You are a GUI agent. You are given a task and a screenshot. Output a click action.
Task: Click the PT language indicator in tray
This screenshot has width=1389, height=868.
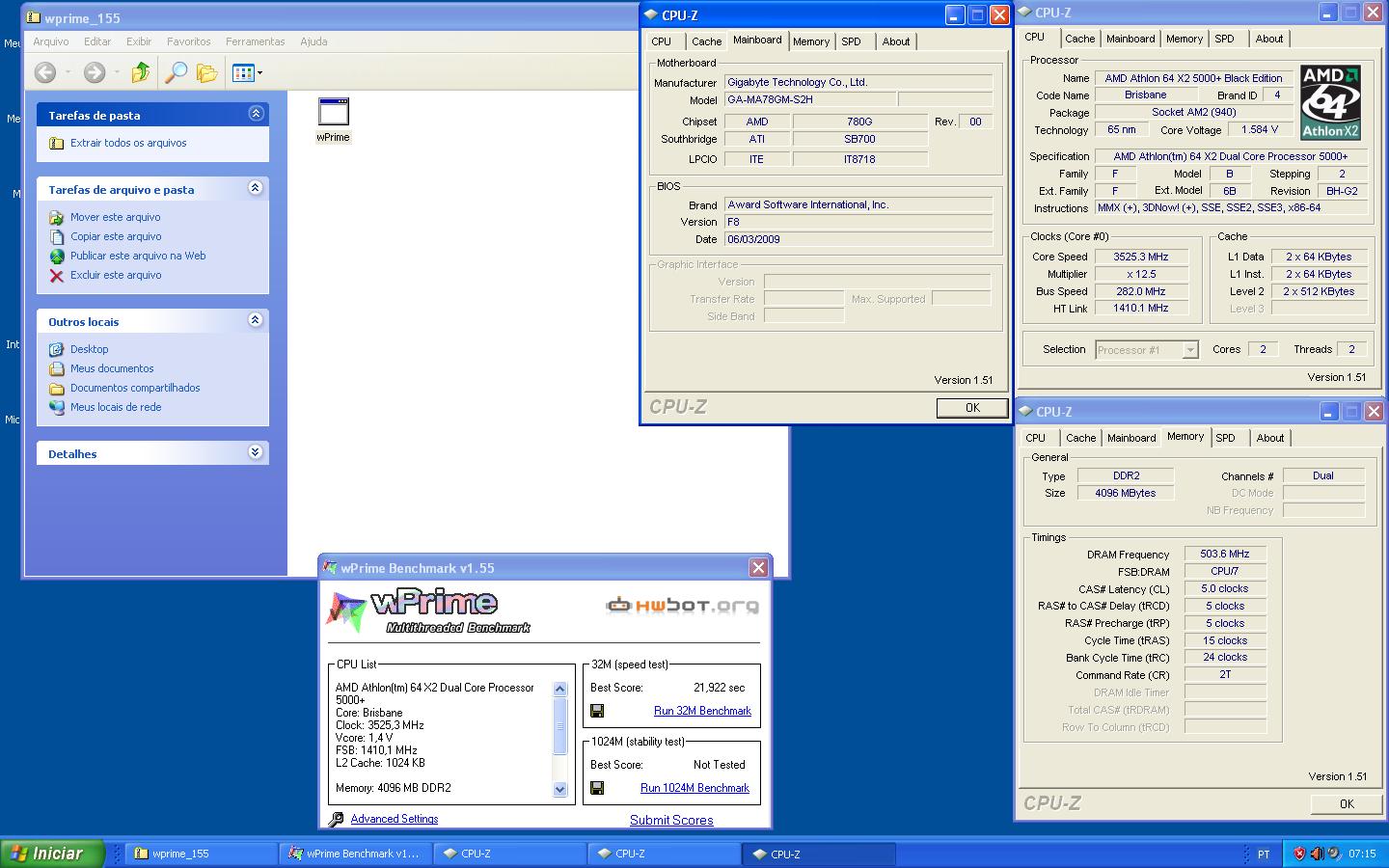tap(1264, 854)
